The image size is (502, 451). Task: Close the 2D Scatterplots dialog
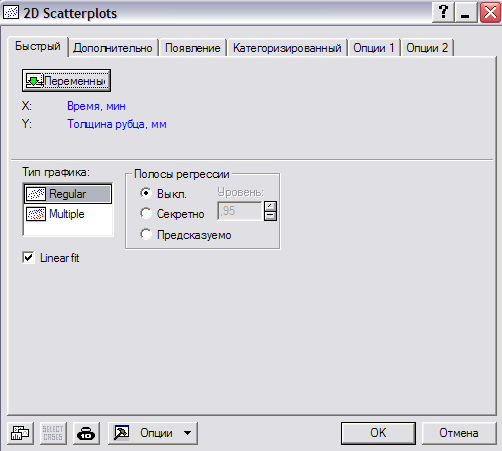490,13
